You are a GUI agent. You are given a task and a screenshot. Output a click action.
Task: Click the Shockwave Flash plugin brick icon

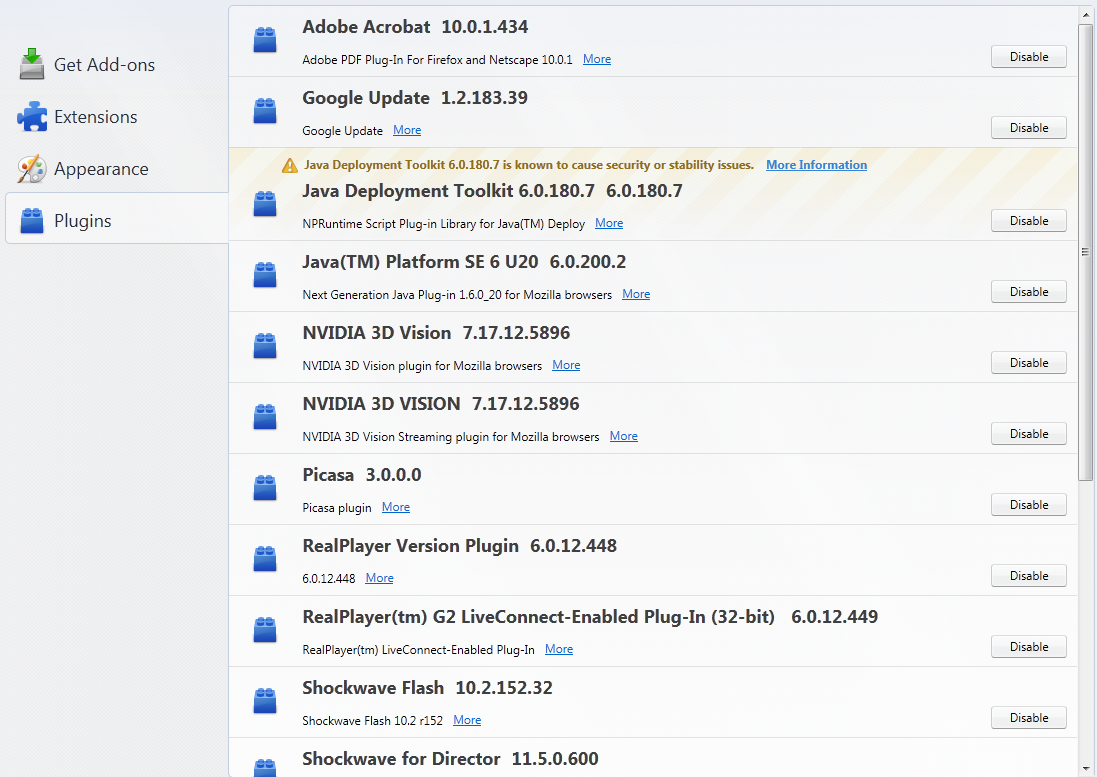click(x=265, y=701)
